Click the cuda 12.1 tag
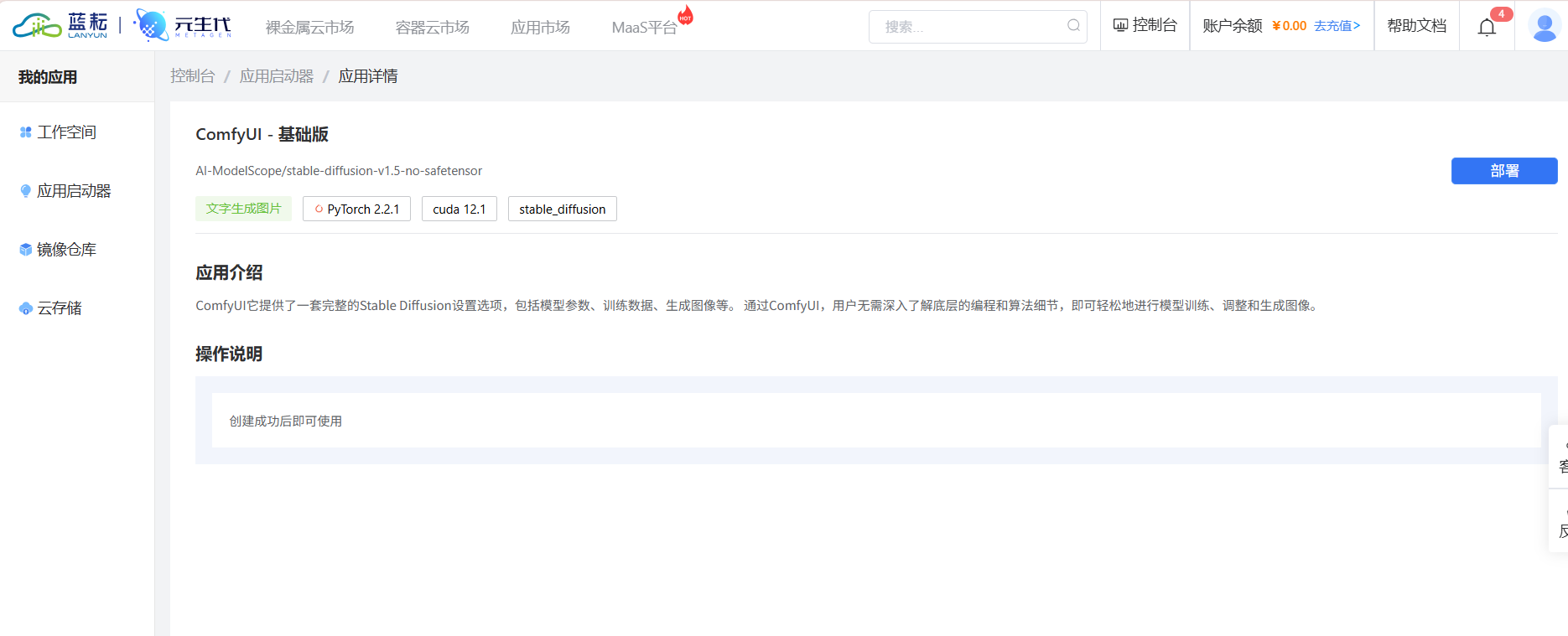The width and height of the screenshot is (1568, 636). [459, 209]
